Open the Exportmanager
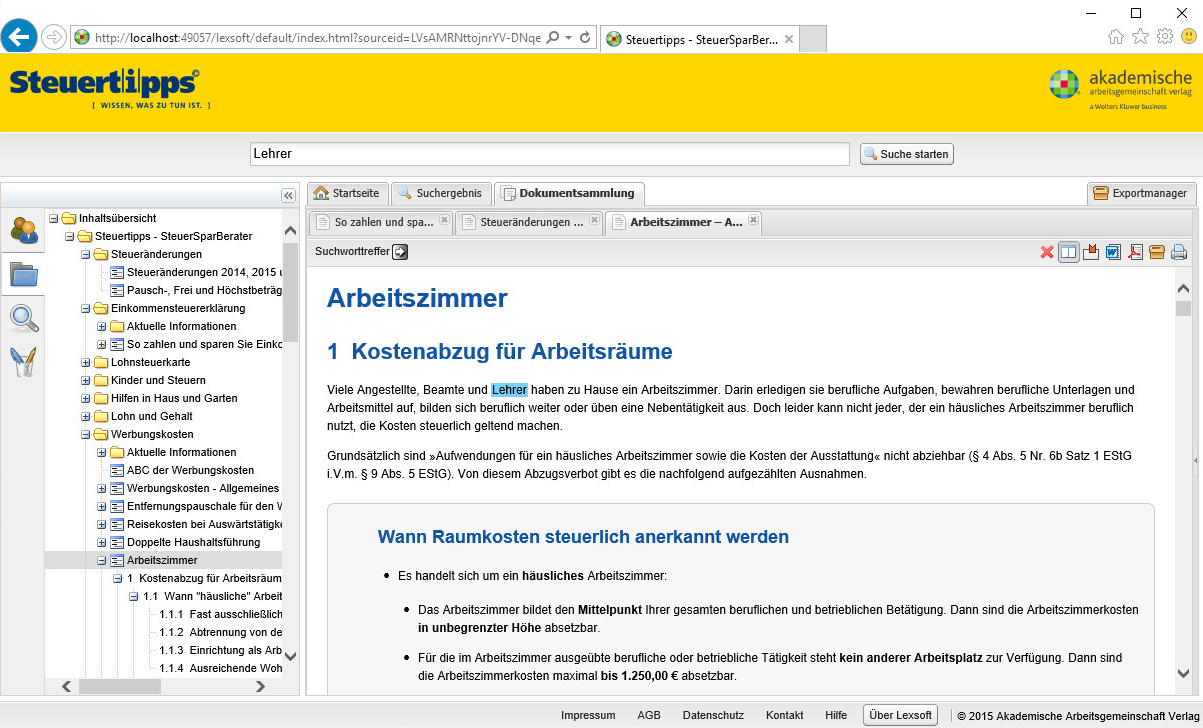 coord(1141,193)
